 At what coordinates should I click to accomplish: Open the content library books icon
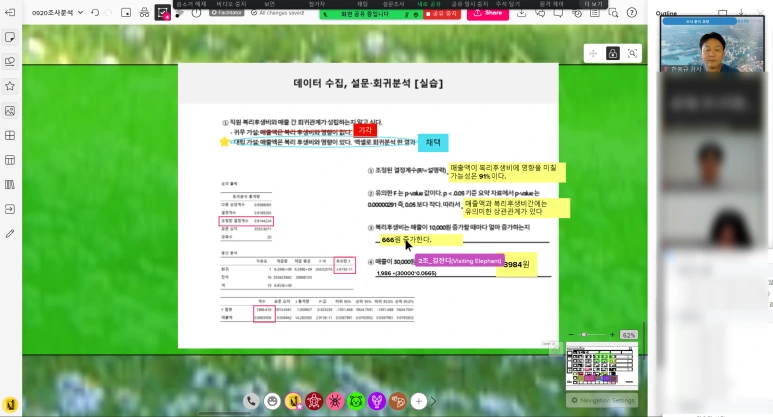pyautogui.click(x=9, y=185)
